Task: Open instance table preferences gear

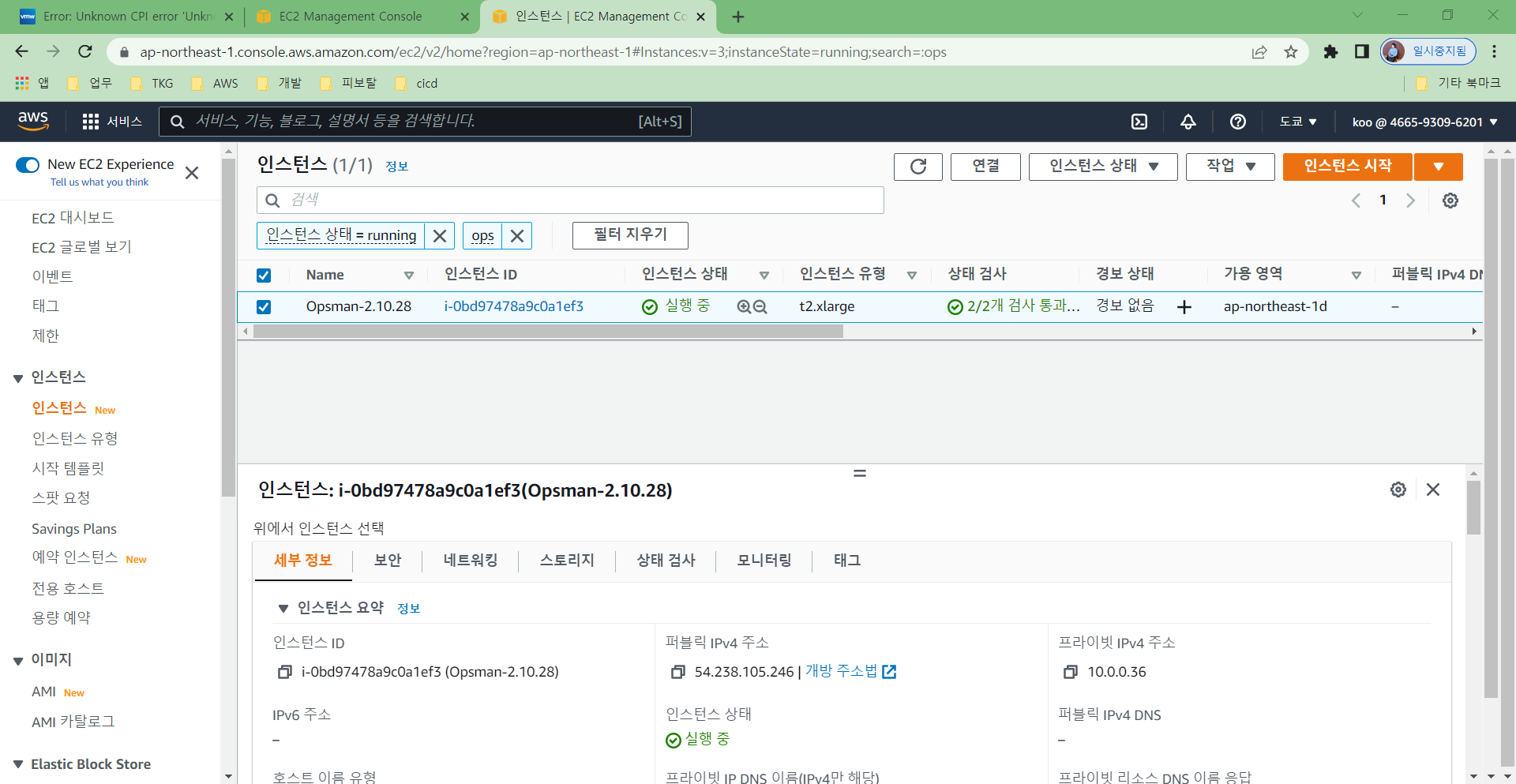Action: (x=1450, y=201)
